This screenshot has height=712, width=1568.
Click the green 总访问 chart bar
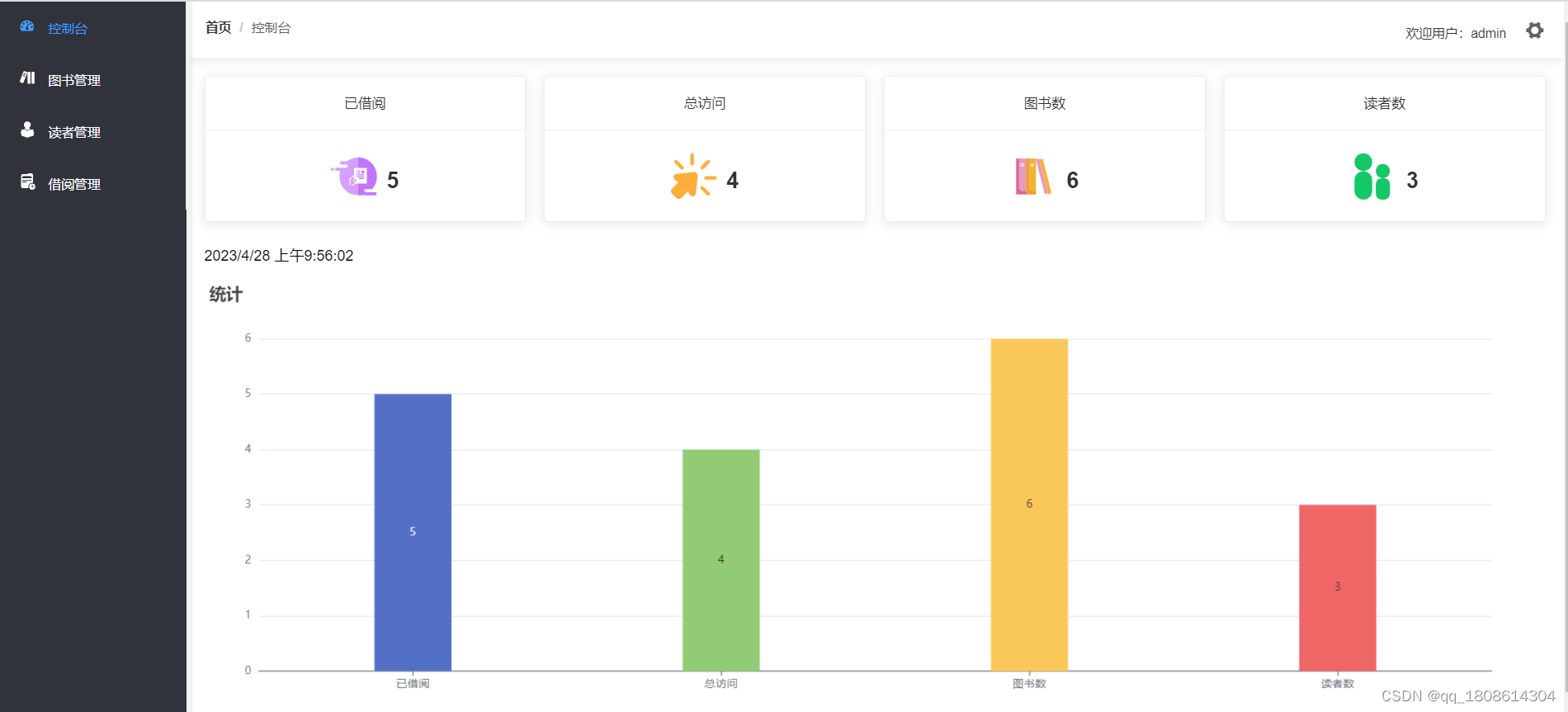tap(720, 559)
